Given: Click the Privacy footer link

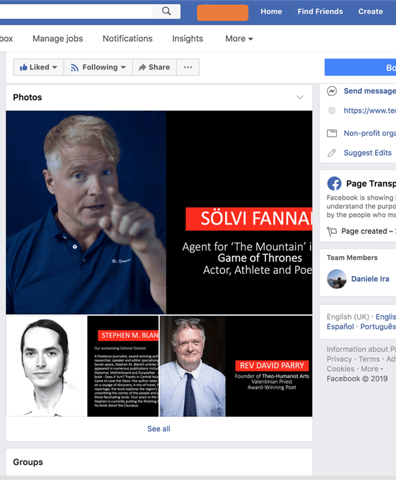Looking at the screenshot, I should [x=339, y=359].
